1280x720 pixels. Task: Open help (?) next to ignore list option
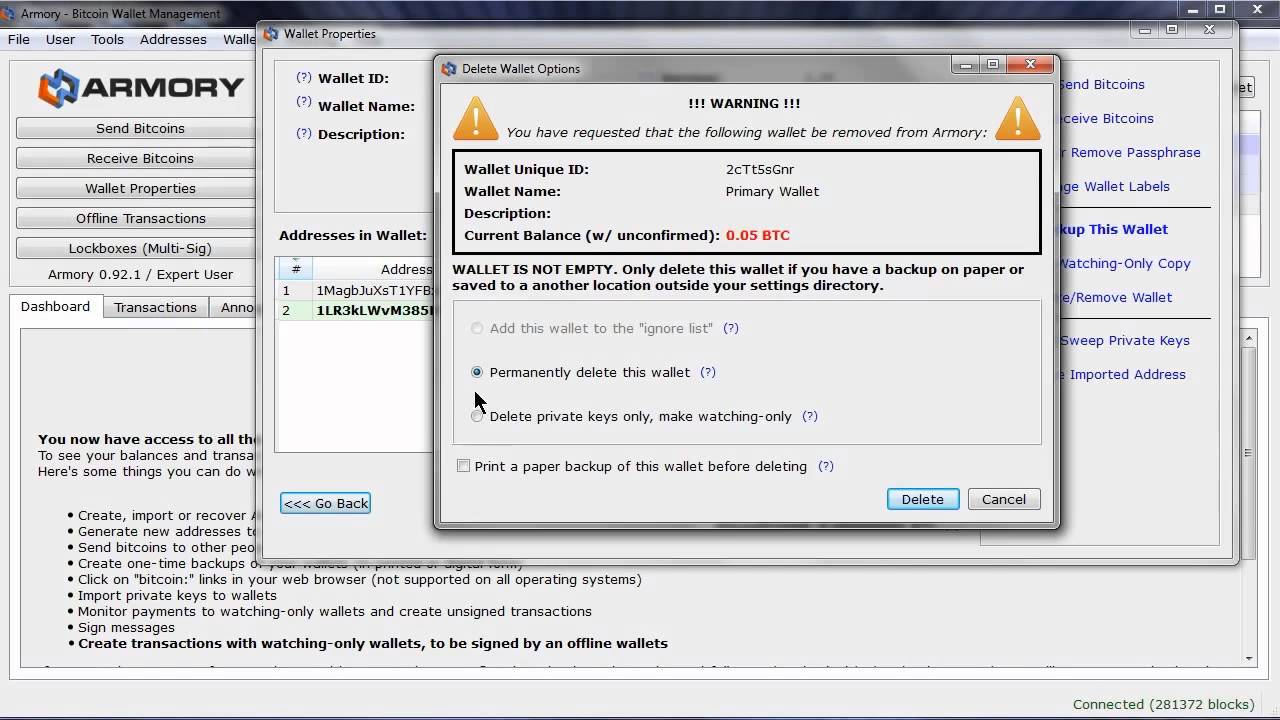(731, 328)
